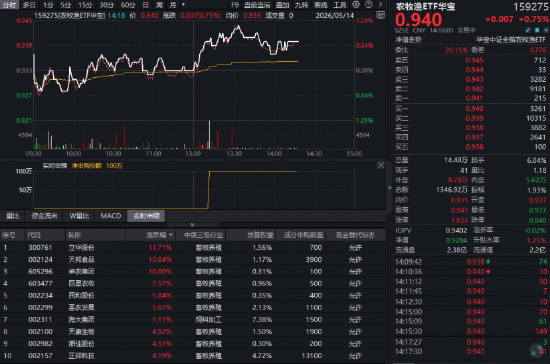This screenshot has width=550, height=364.
Task: Open the help question mark icon
Action: click(369, 5)
